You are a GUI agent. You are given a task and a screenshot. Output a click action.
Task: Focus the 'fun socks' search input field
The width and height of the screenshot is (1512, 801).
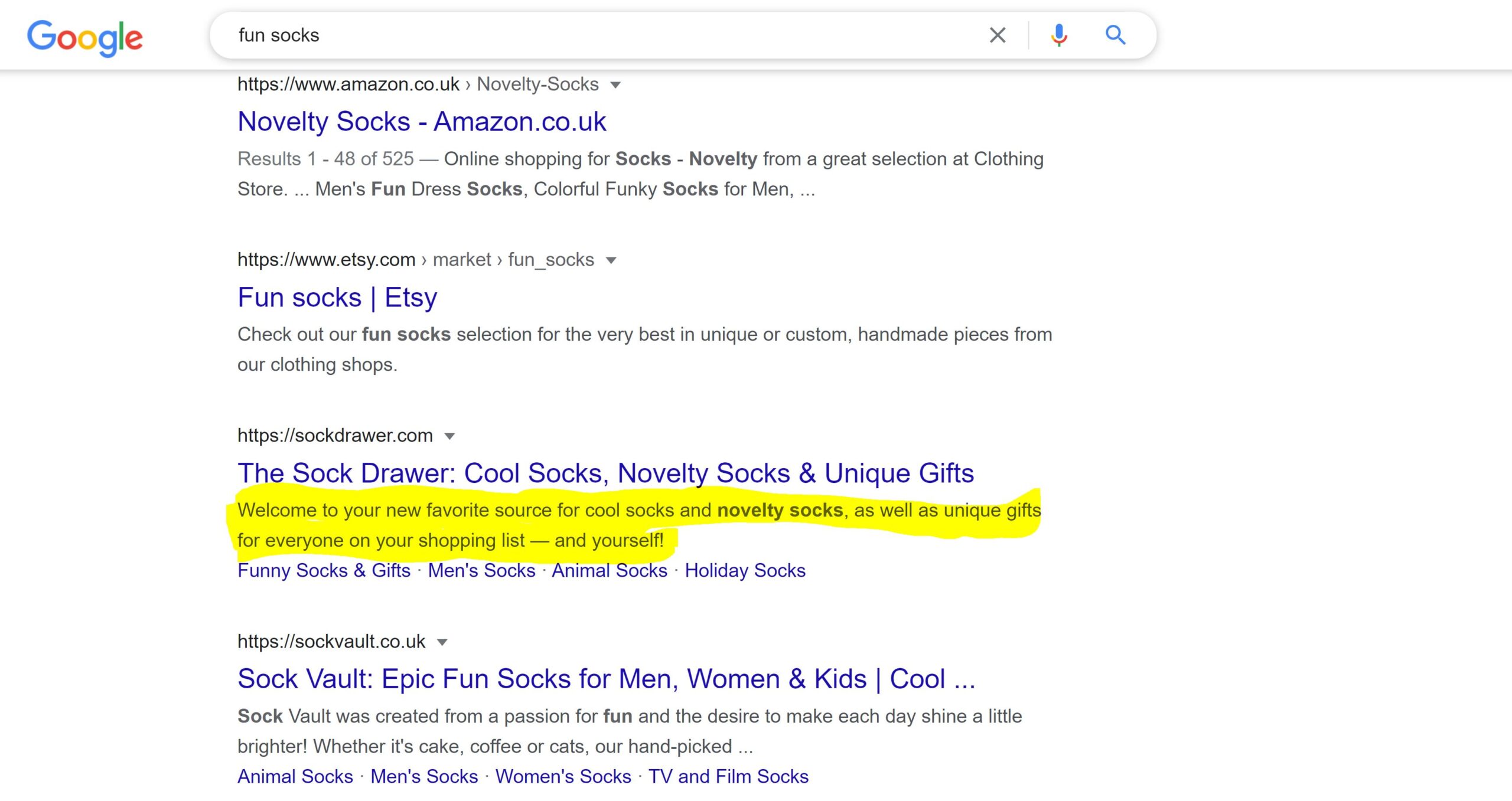pyautogui.click(x=602, y=35)
